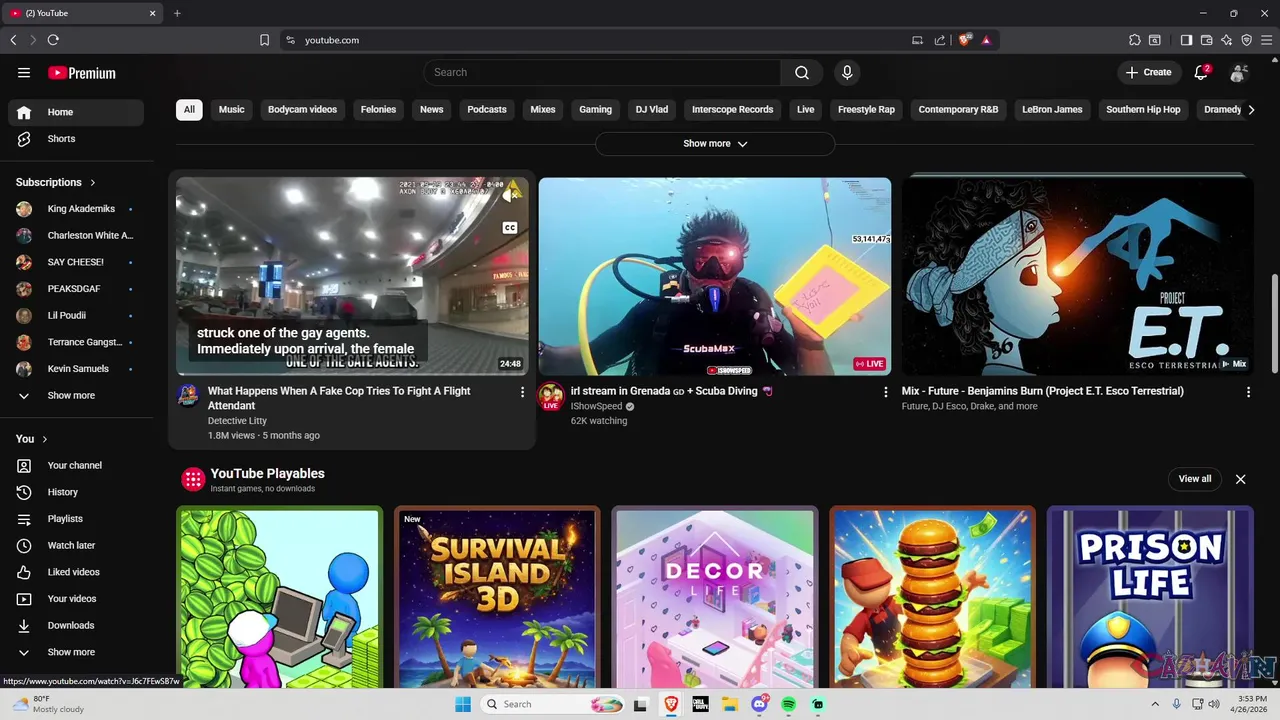Go to Home in the sidebar
Viewport: 1280px width, 720px height.
(76, 112)
